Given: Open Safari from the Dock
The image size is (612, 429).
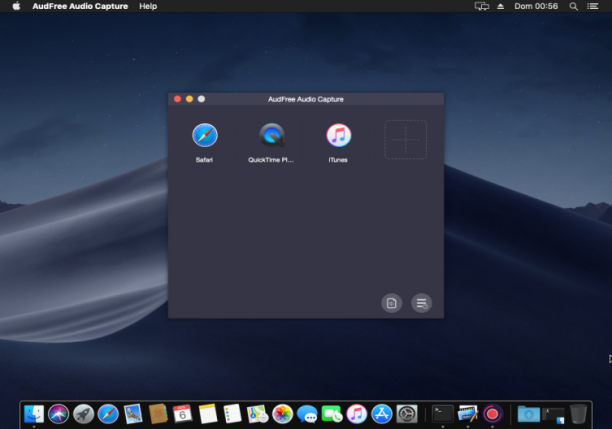Looking at the screenshot, I should 108,414.
